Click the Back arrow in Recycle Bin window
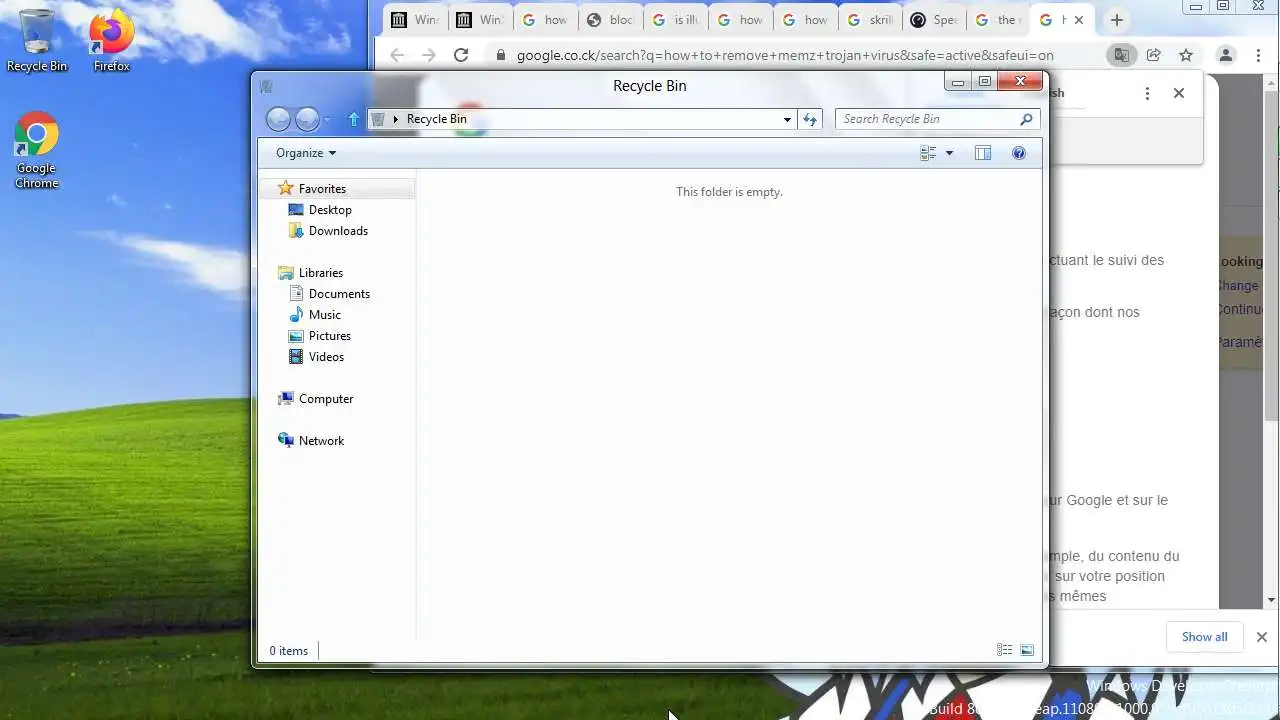This screenshot has width=1280, height=720. (278, 119)
